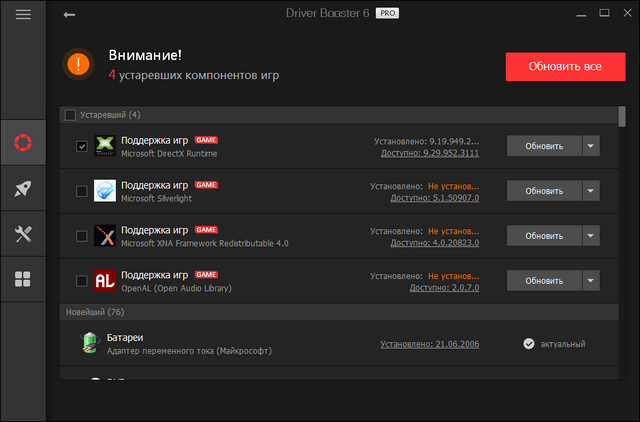The image size is (640, 422).
Task: Expand dropdown arrow beside DirectX Обновить
Action: (x=591, y=146)
